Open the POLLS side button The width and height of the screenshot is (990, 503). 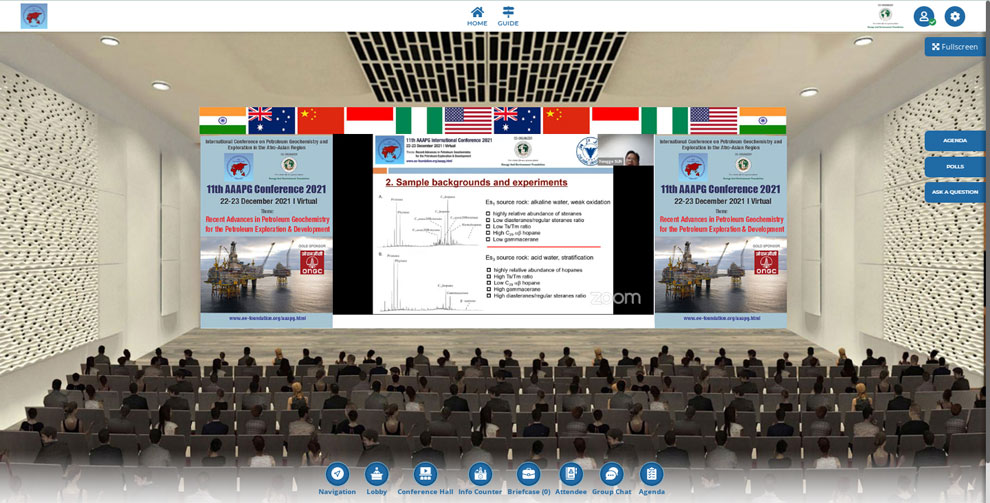click(x=955, y=167)
